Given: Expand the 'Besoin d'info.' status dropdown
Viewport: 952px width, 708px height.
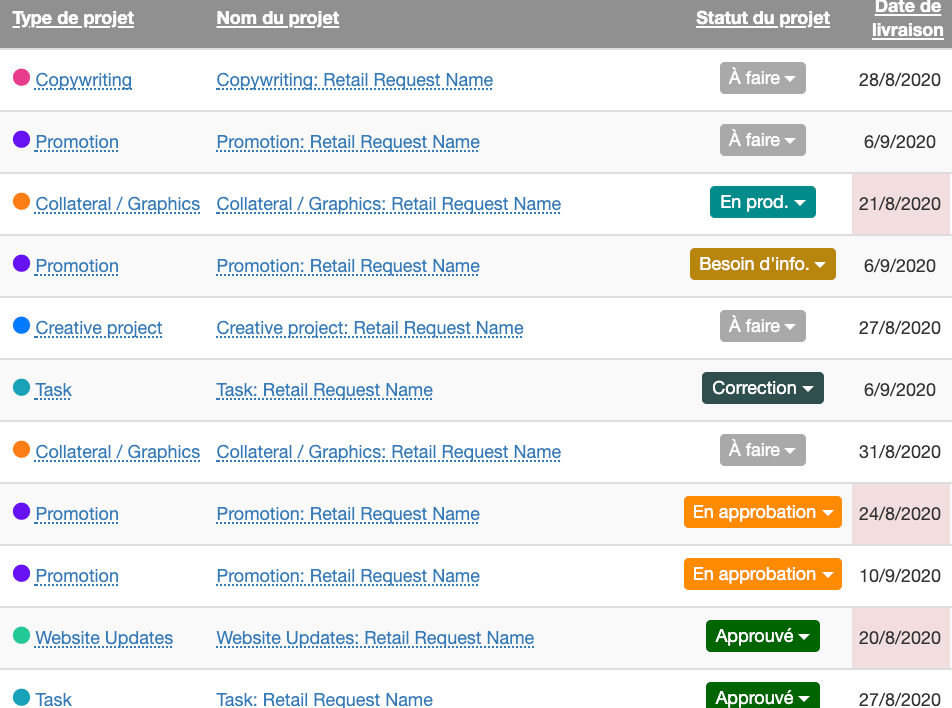Looking at the screenshot, I should pyautogui.click(x=762, y=264).
